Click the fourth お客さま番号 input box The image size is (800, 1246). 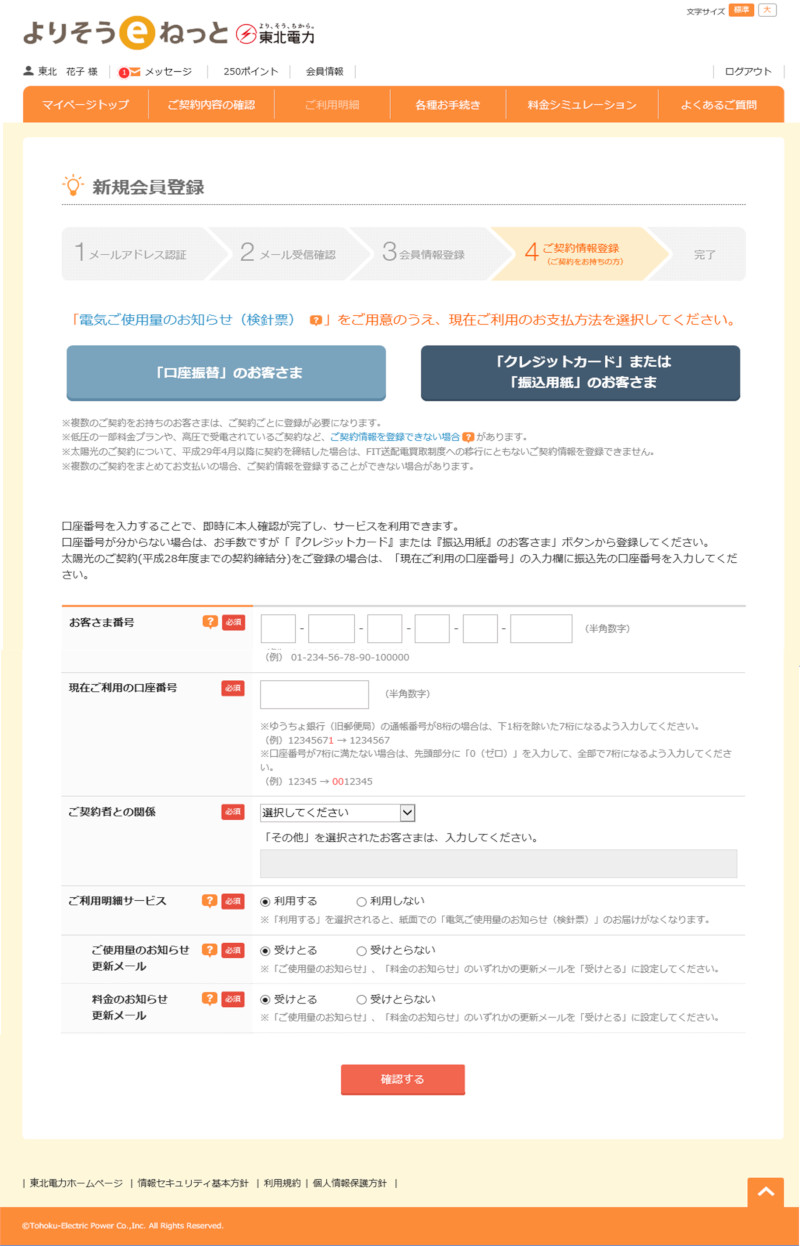pyautogui.click(x=433, y=629)
